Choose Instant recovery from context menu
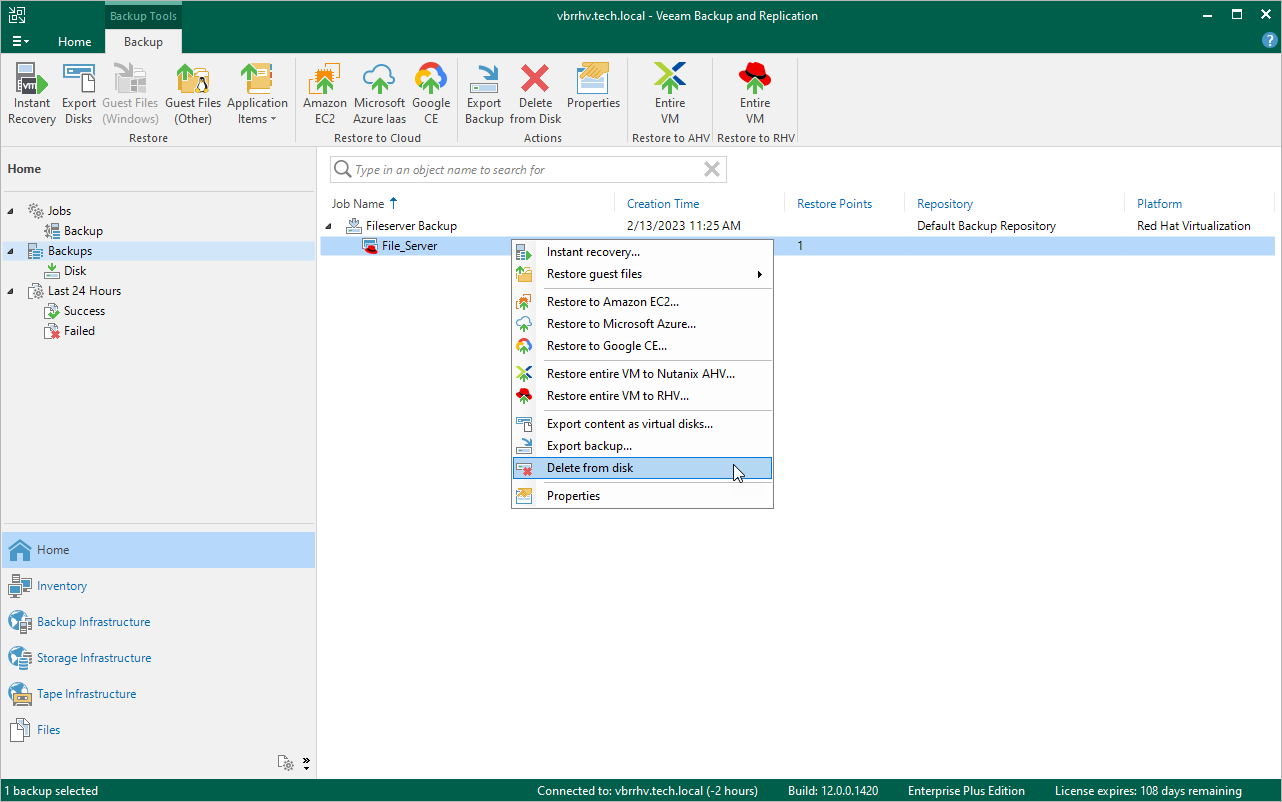The image size is (1282, 802). pos(642,252)
